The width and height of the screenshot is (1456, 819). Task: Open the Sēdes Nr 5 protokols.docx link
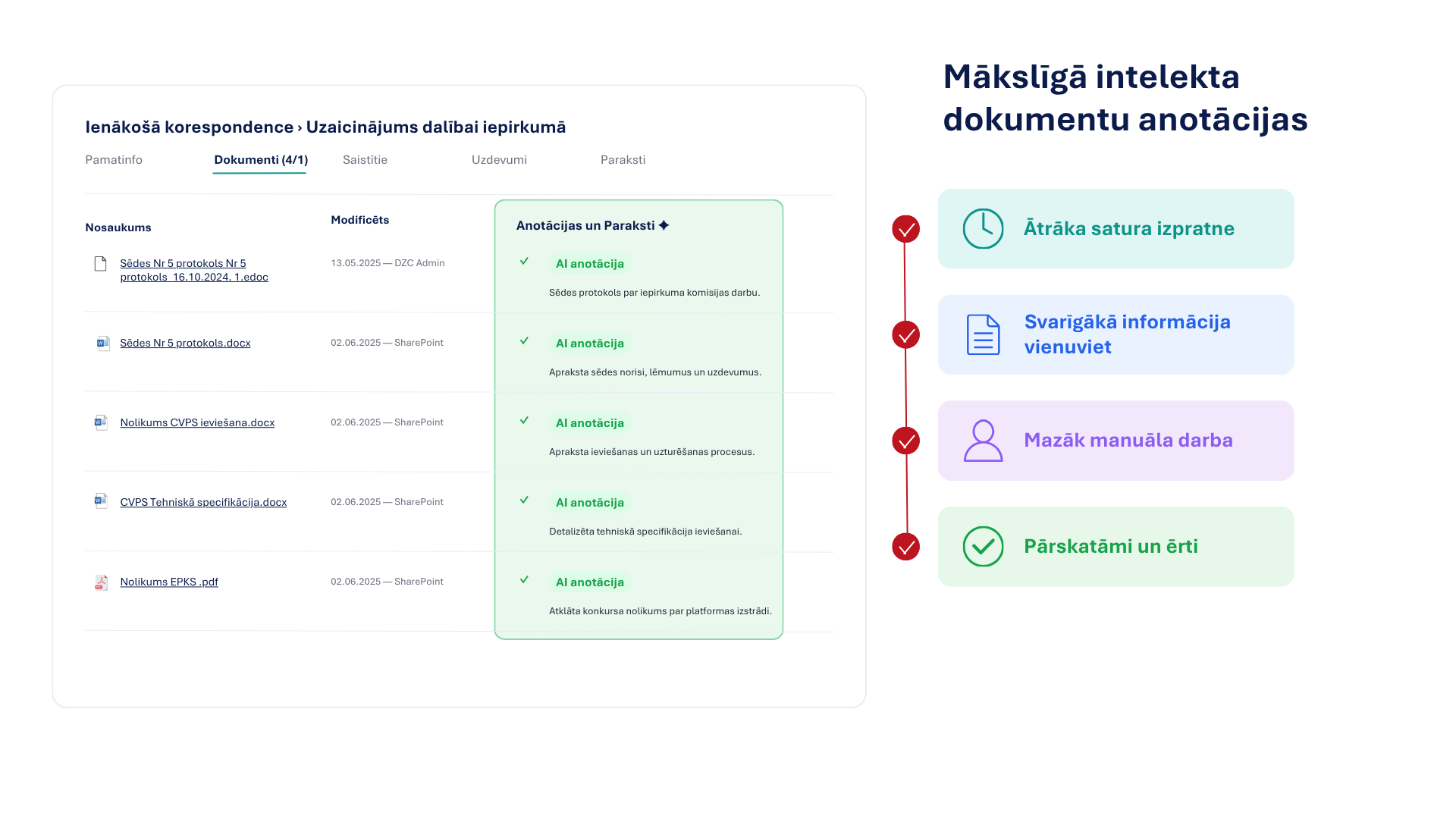pos(185,343)
